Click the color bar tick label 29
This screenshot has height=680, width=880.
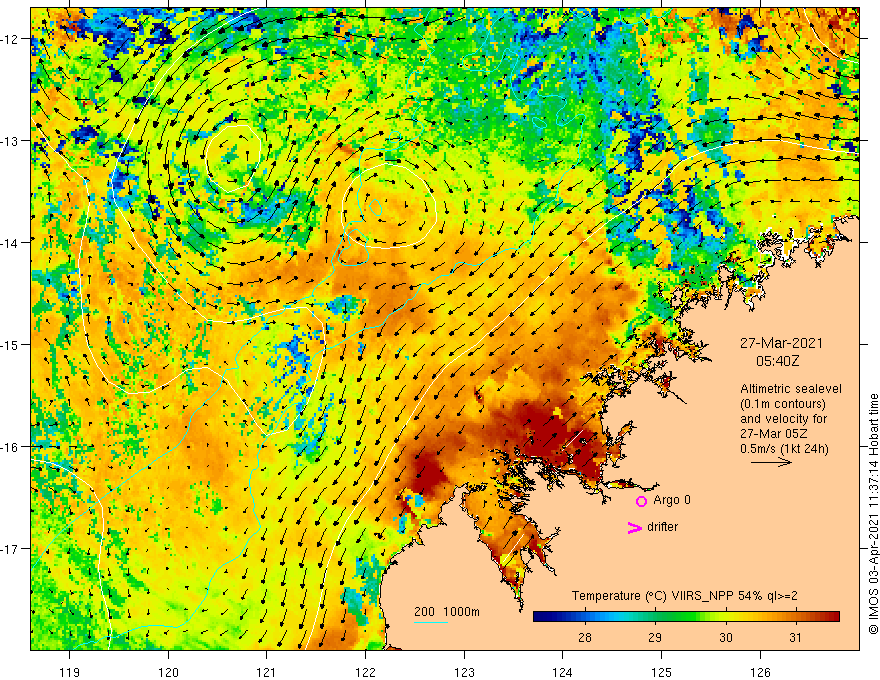click(x=655, y=637)
